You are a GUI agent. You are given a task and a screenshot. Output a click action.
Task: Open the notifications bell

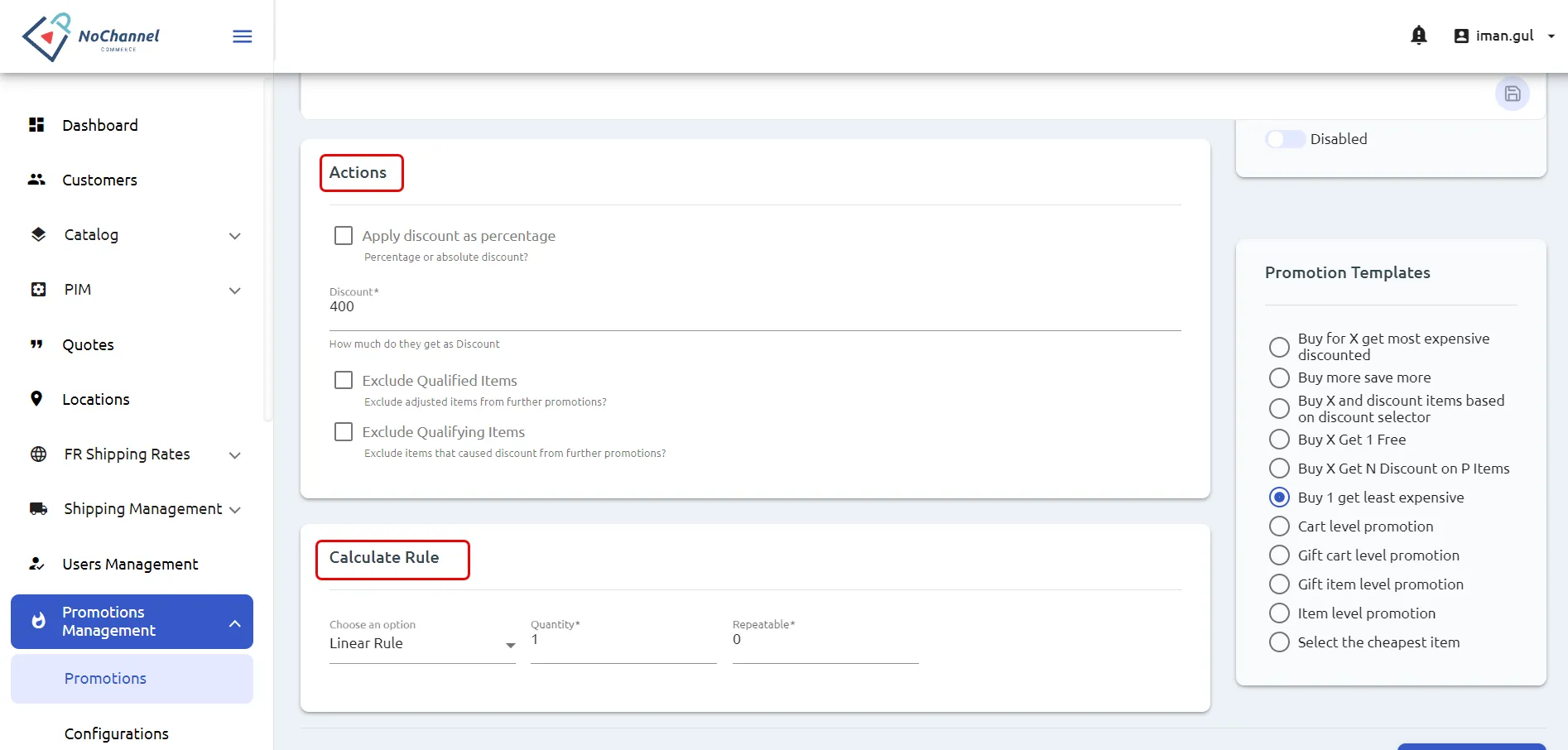pos(1419,36)
